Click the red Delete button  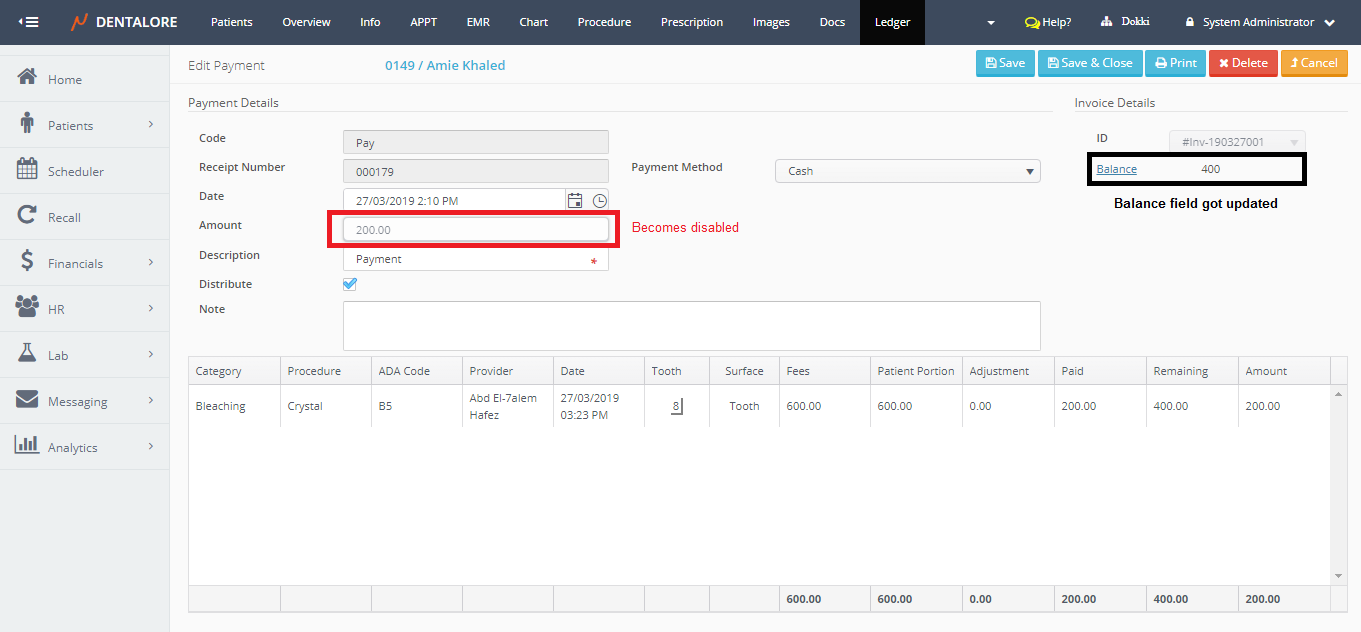click(1242, 63)
